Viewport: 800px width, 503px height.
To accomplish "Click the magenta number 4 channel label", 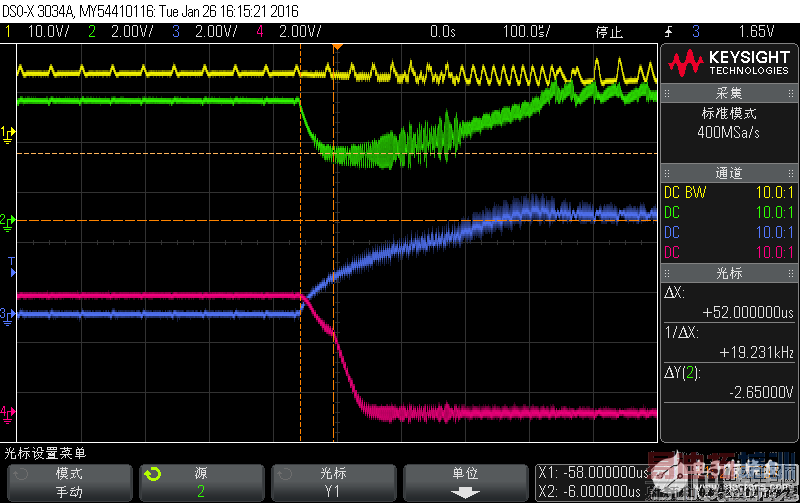I will (260, 32).
